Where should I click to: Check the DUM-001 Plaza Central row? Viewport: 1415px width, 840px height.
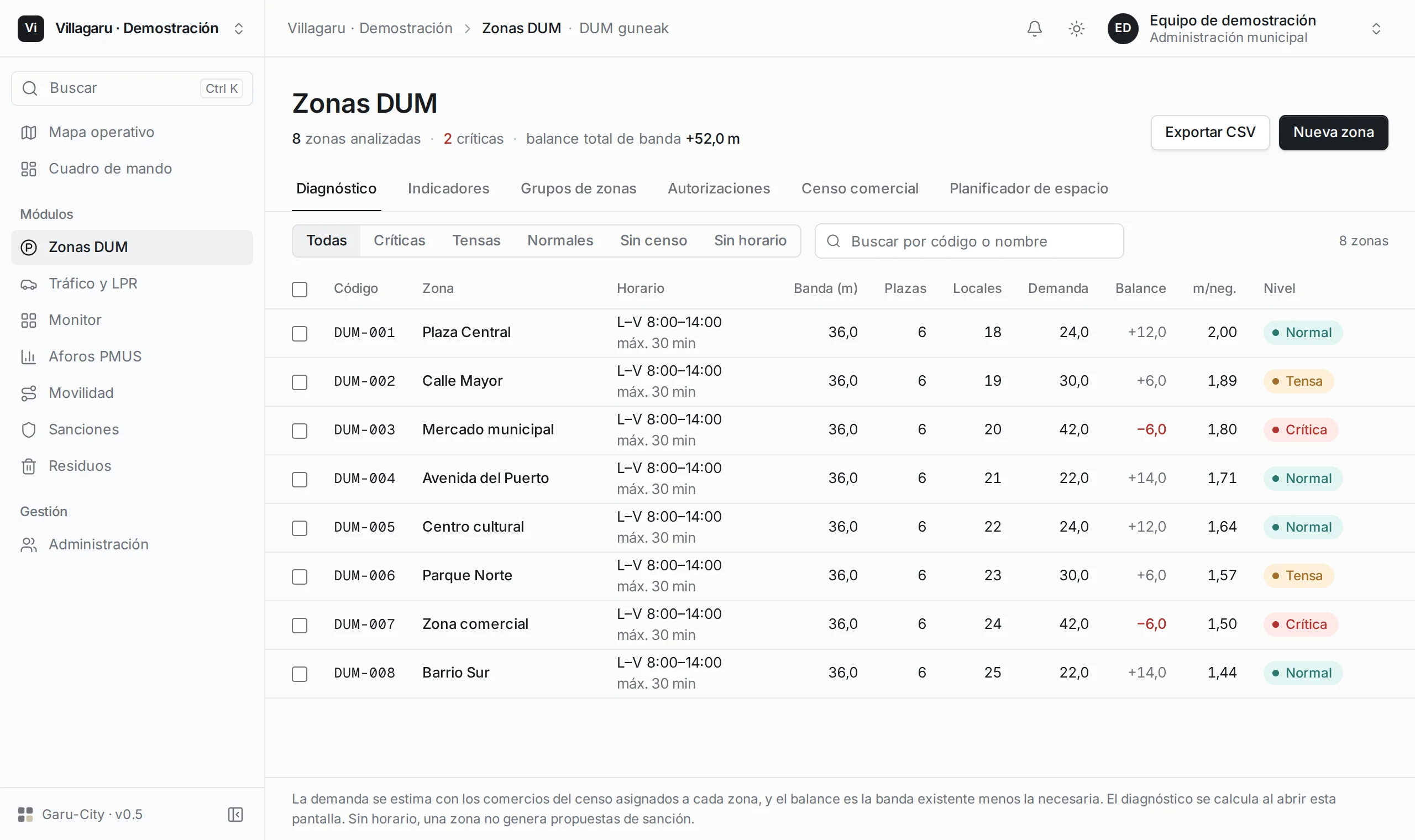click(300, 333)
